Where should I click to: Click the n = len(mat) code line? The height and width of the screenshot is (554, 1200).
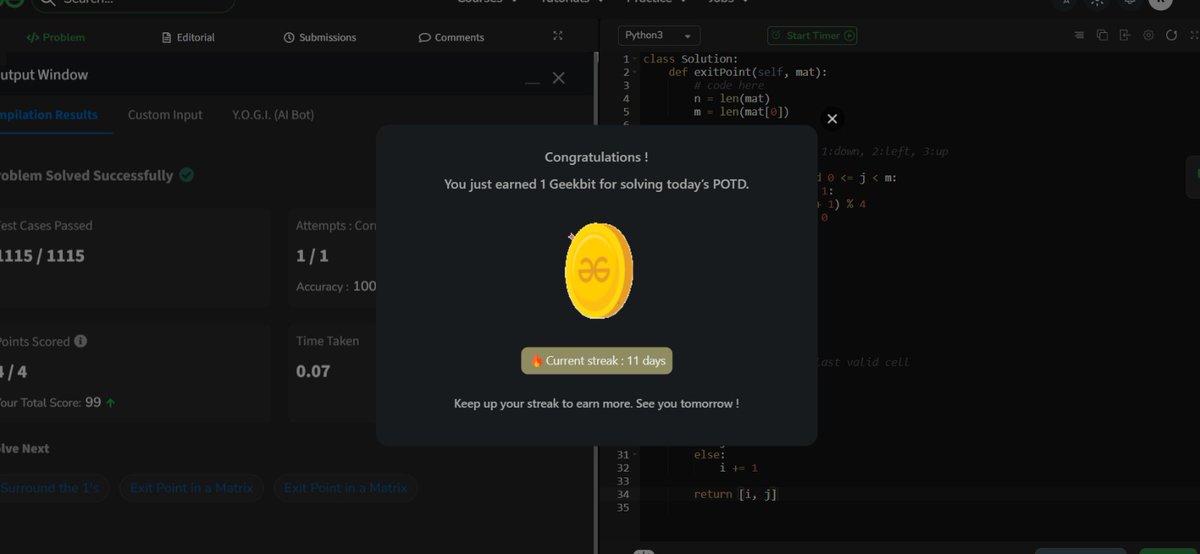(x=732, y=99)
